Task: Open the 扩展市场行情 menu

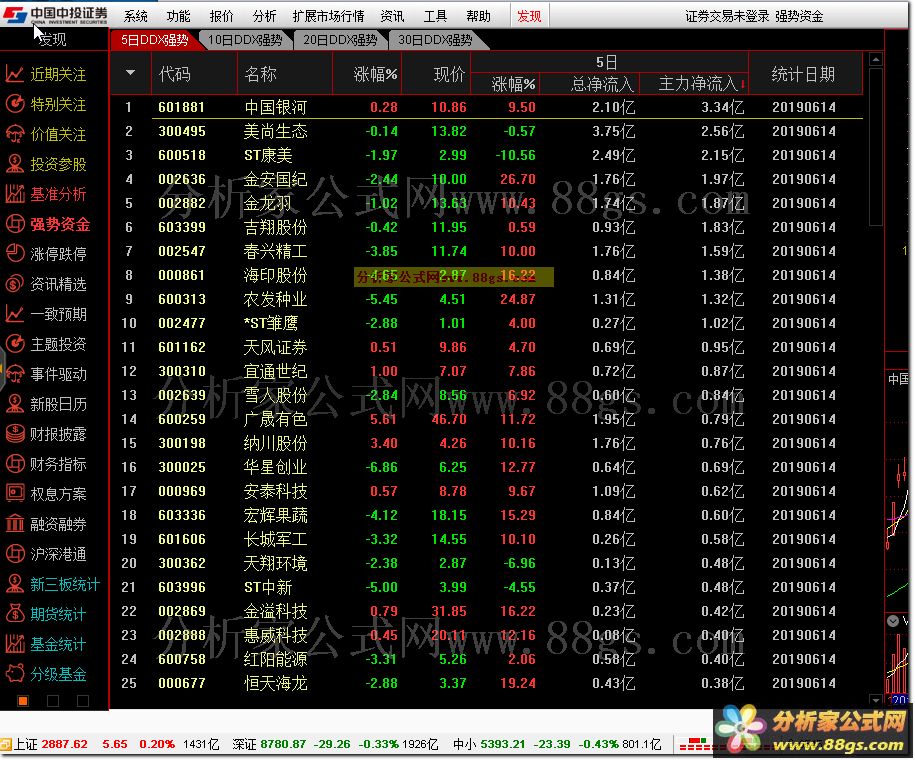Action: pos(328,16)
